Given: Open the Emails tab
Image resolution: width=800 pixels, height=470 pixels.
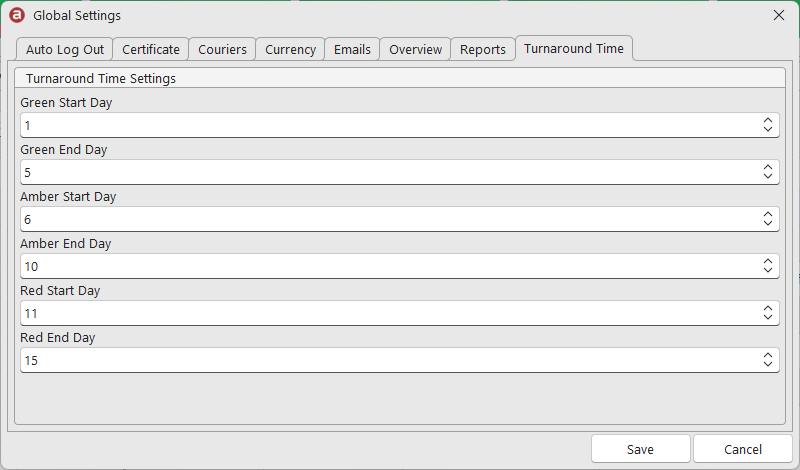Looking at the screenshot, I should pyautogui.click(x=352, y=50).
